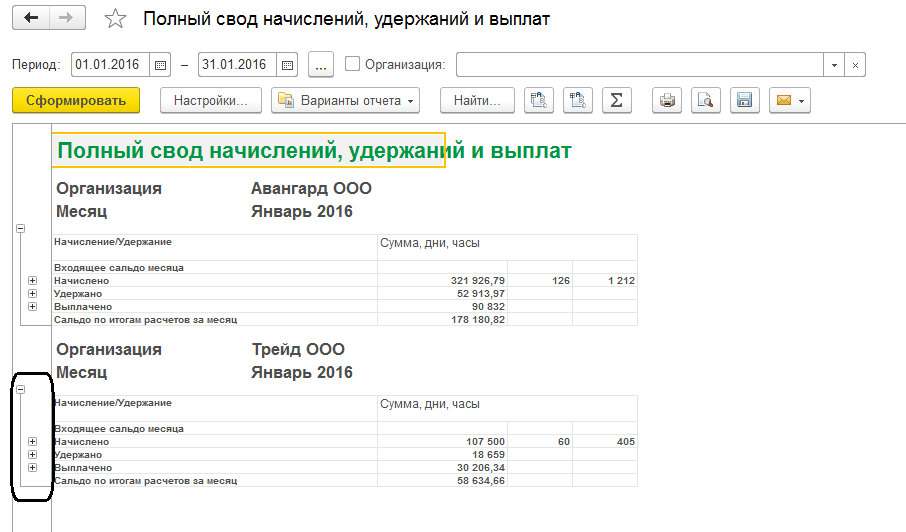Expand Удержано row under Авангард ООО
The height and width of the screenshot is (532, 906).
pos(33,294)
